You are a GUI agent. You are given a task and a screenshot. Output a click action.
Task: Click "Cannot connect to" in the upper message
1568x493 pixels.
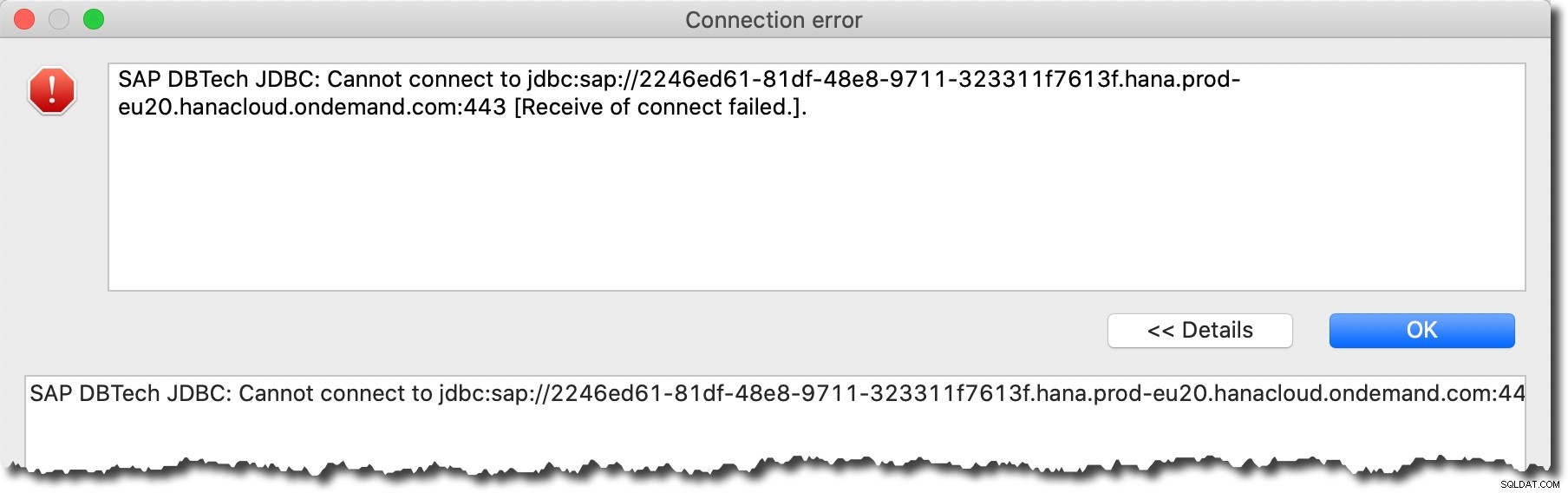click(x=424, y=79)
